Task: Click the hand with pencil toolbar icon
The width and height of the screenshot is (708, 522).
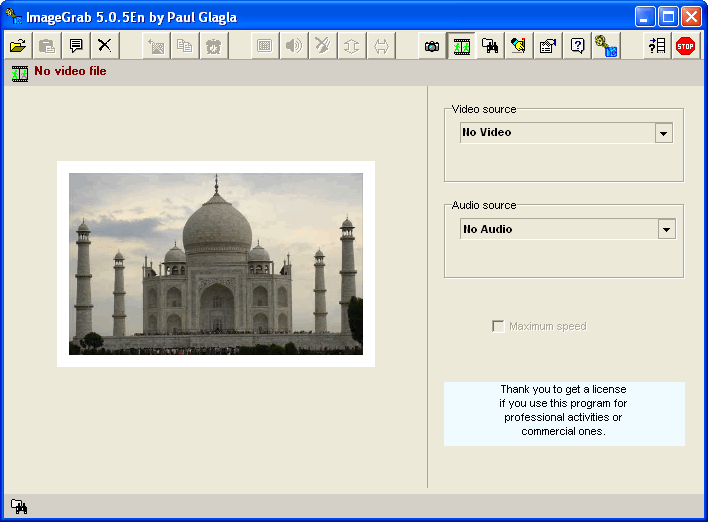Action: 518,46
